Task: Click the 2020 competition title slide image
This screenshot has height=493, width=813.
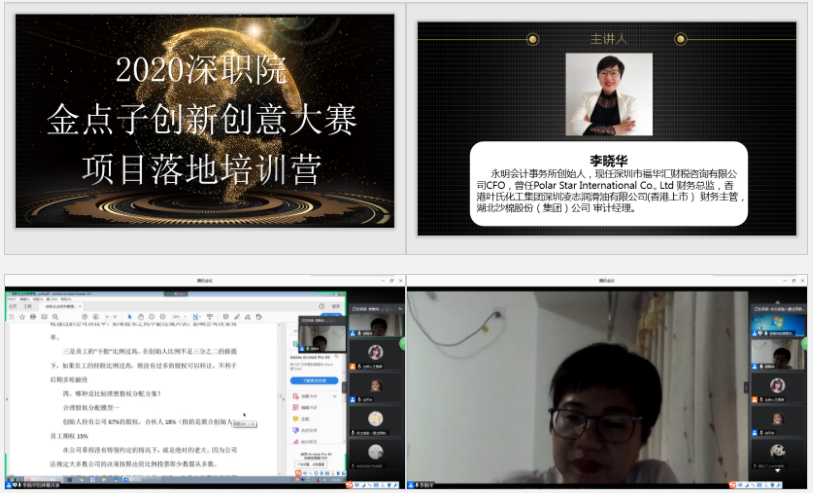Action: click(205, 121)
